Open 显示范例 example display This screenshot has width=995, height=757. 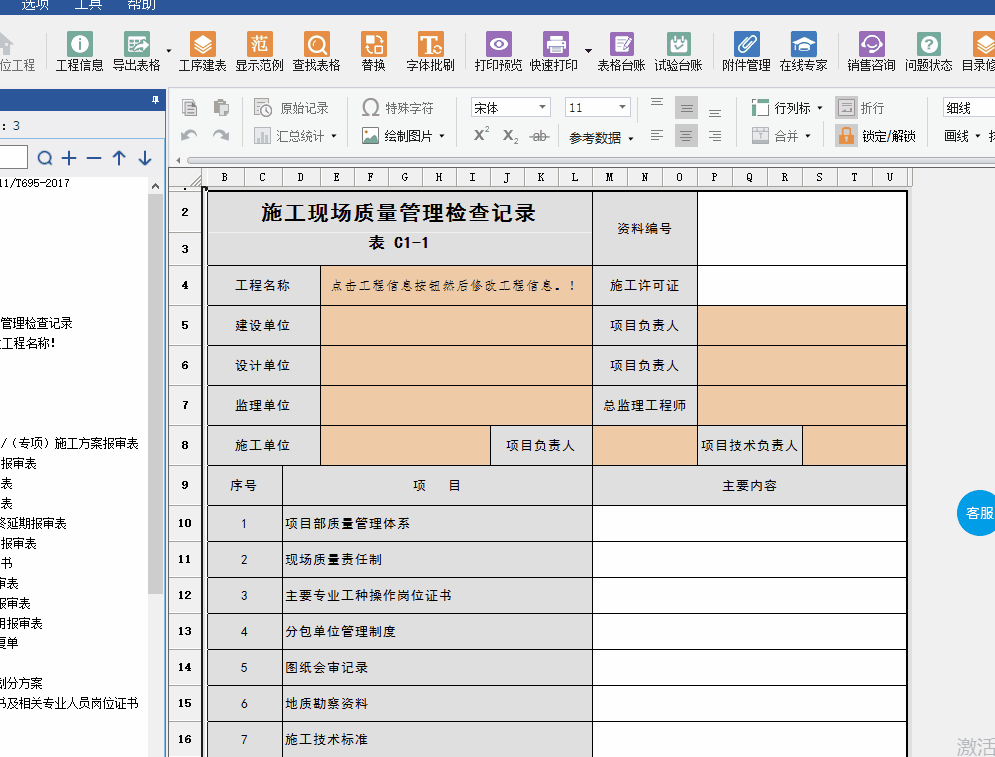[259, 52]
